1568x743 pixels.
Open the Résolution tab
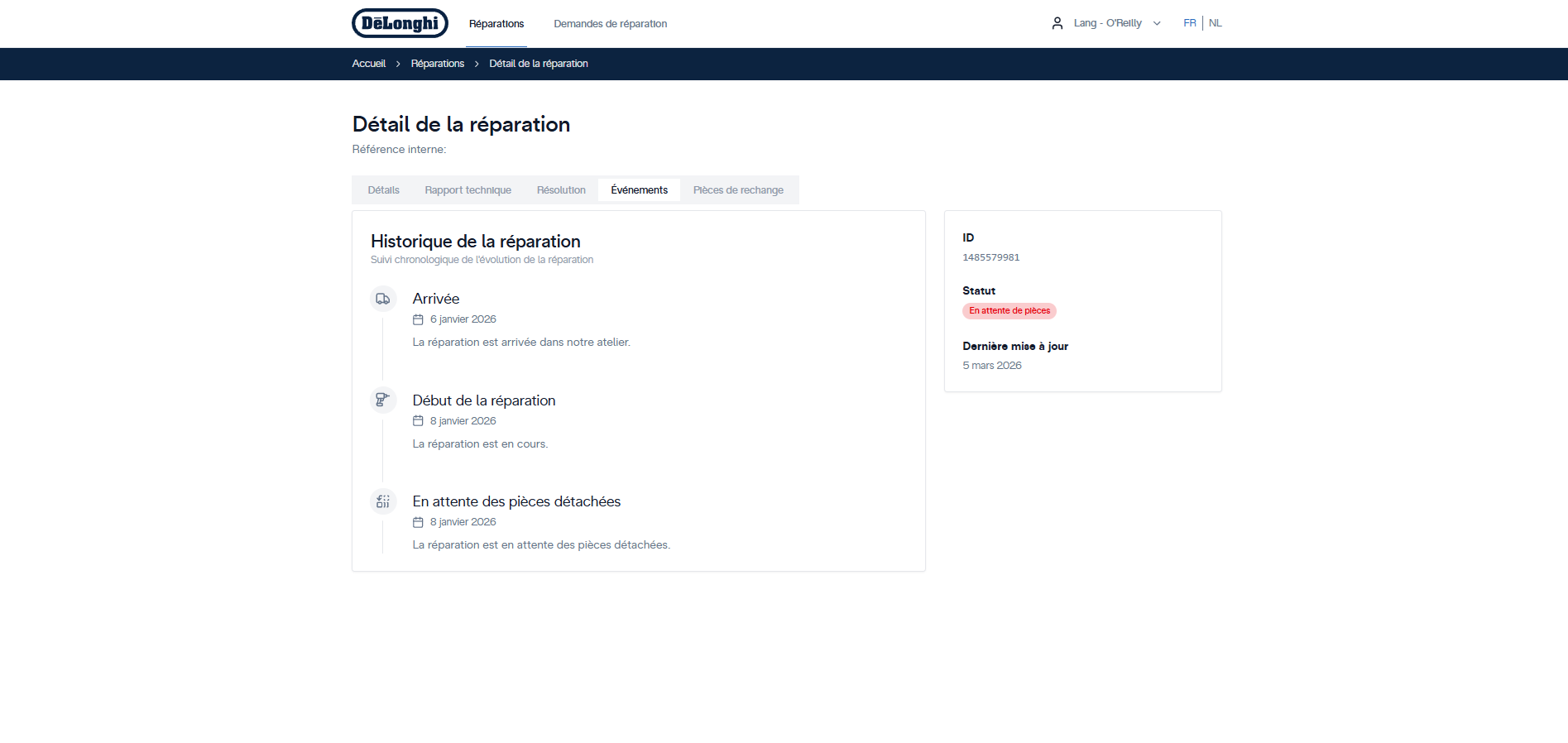click(561, 190)
